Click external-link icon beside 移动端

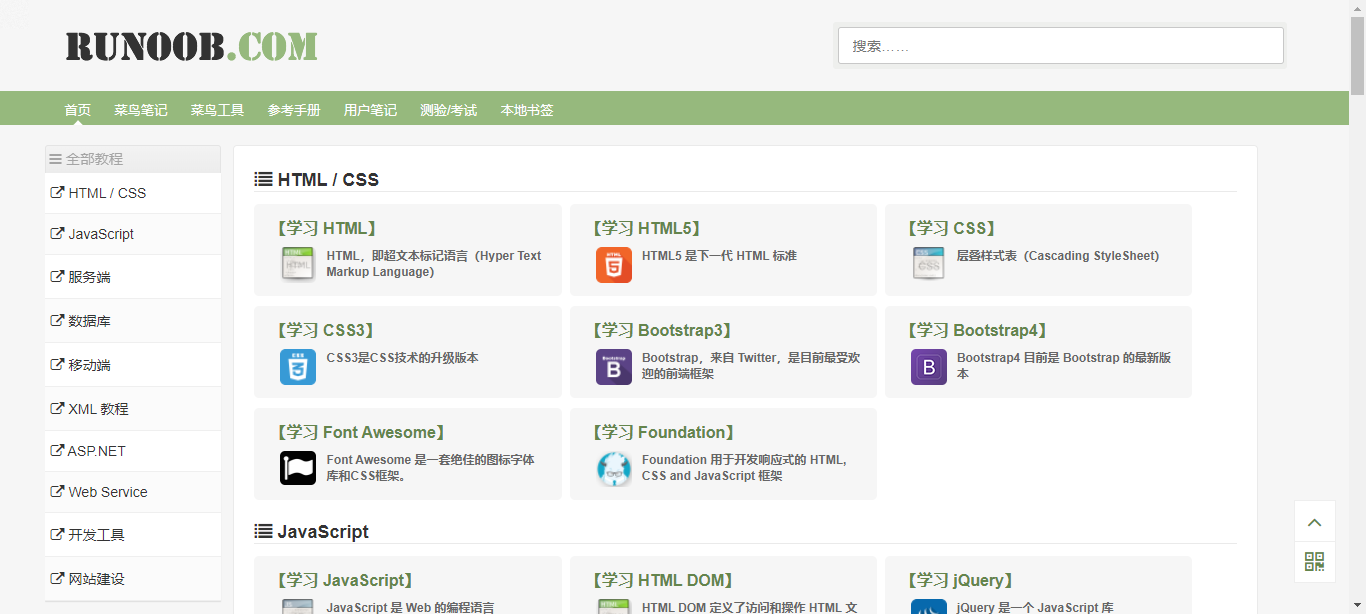[57, 365]
